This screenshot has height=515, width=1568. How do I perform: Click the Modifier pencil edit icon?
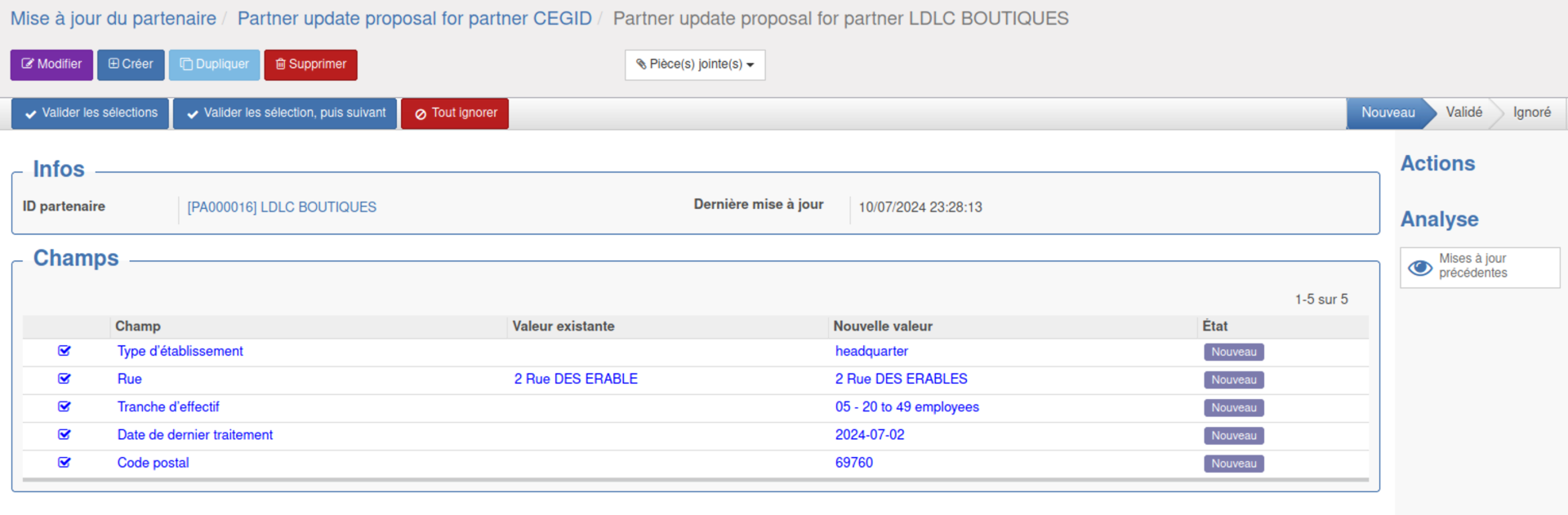[28, 64]
